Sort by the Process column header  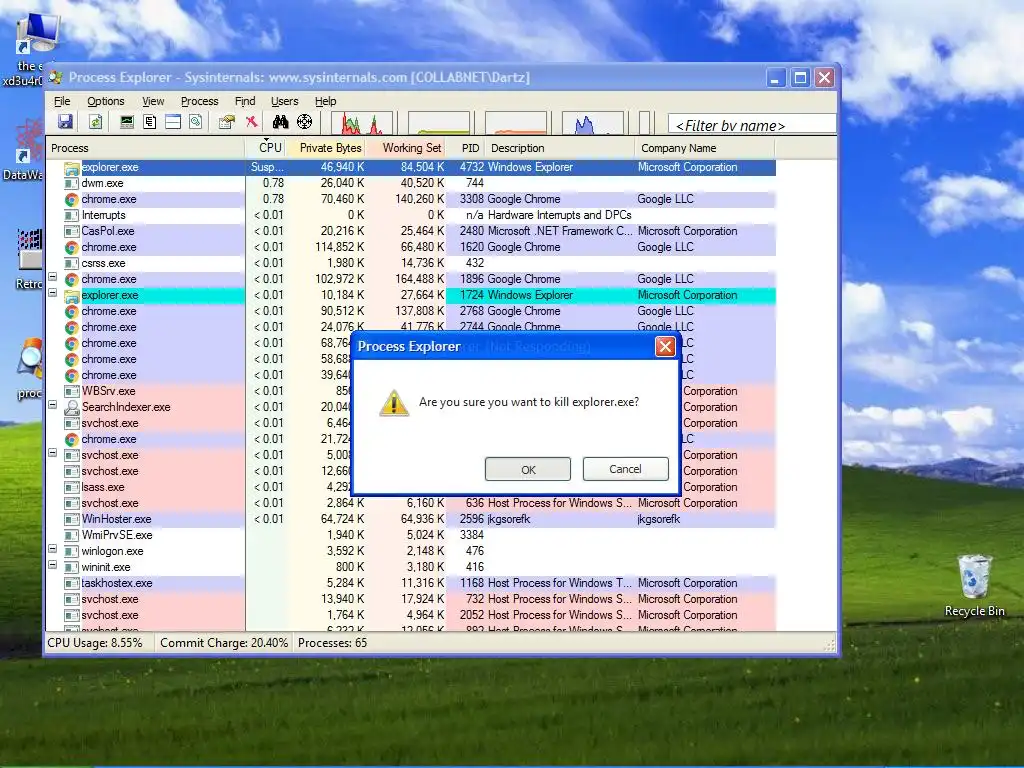[146, 148]
